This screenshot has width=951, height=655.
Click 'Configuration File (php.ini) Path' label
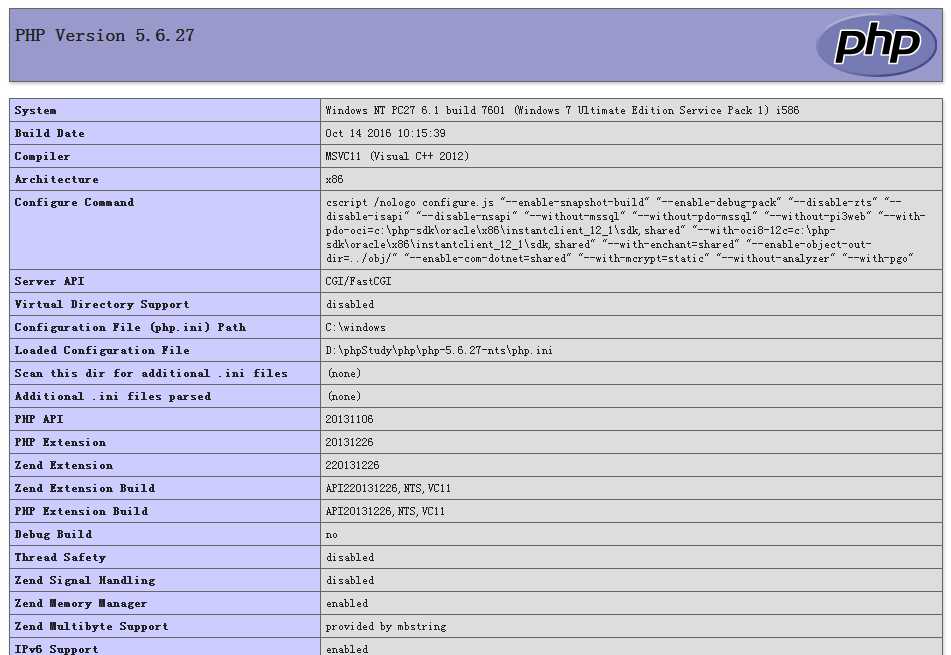point(130,328)
